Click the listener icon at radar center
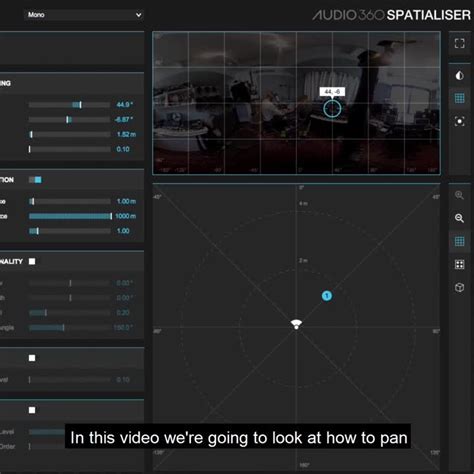Screen dimensions: 474x474 point(296,324)
